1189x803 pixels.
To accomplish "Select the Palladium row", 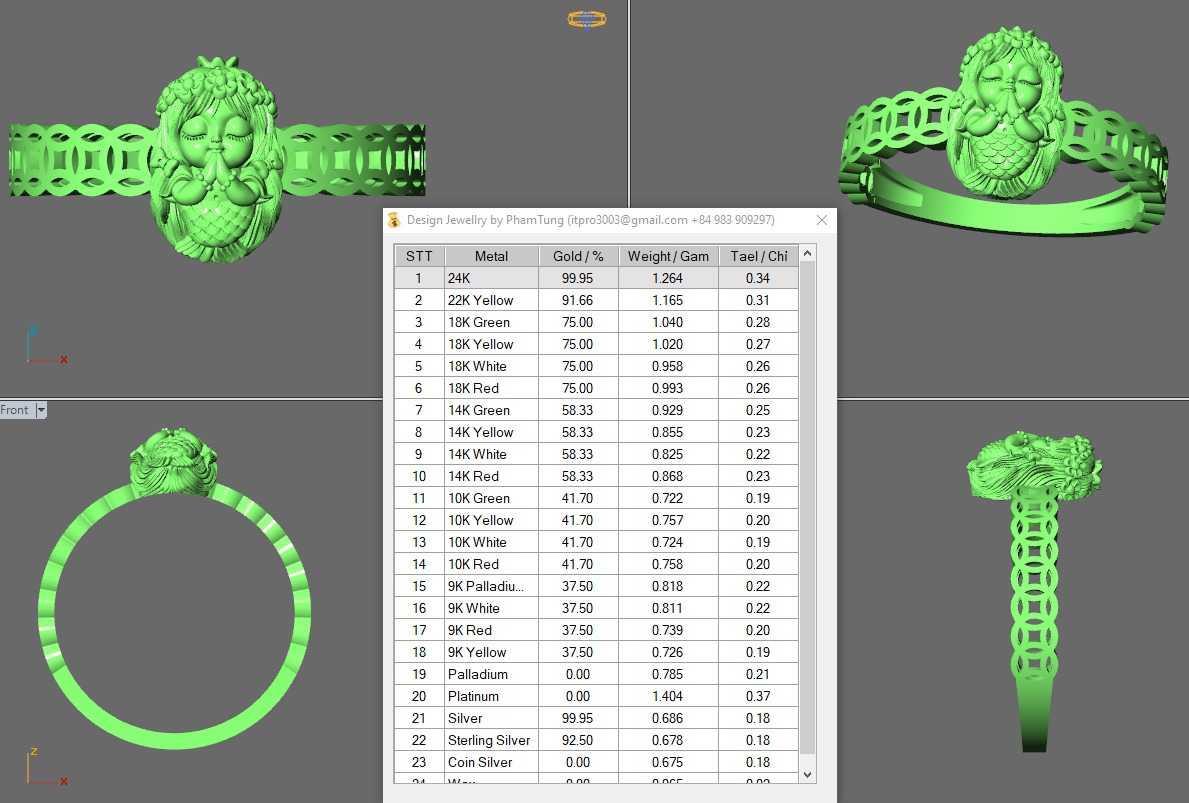I will tap(596, 674).
